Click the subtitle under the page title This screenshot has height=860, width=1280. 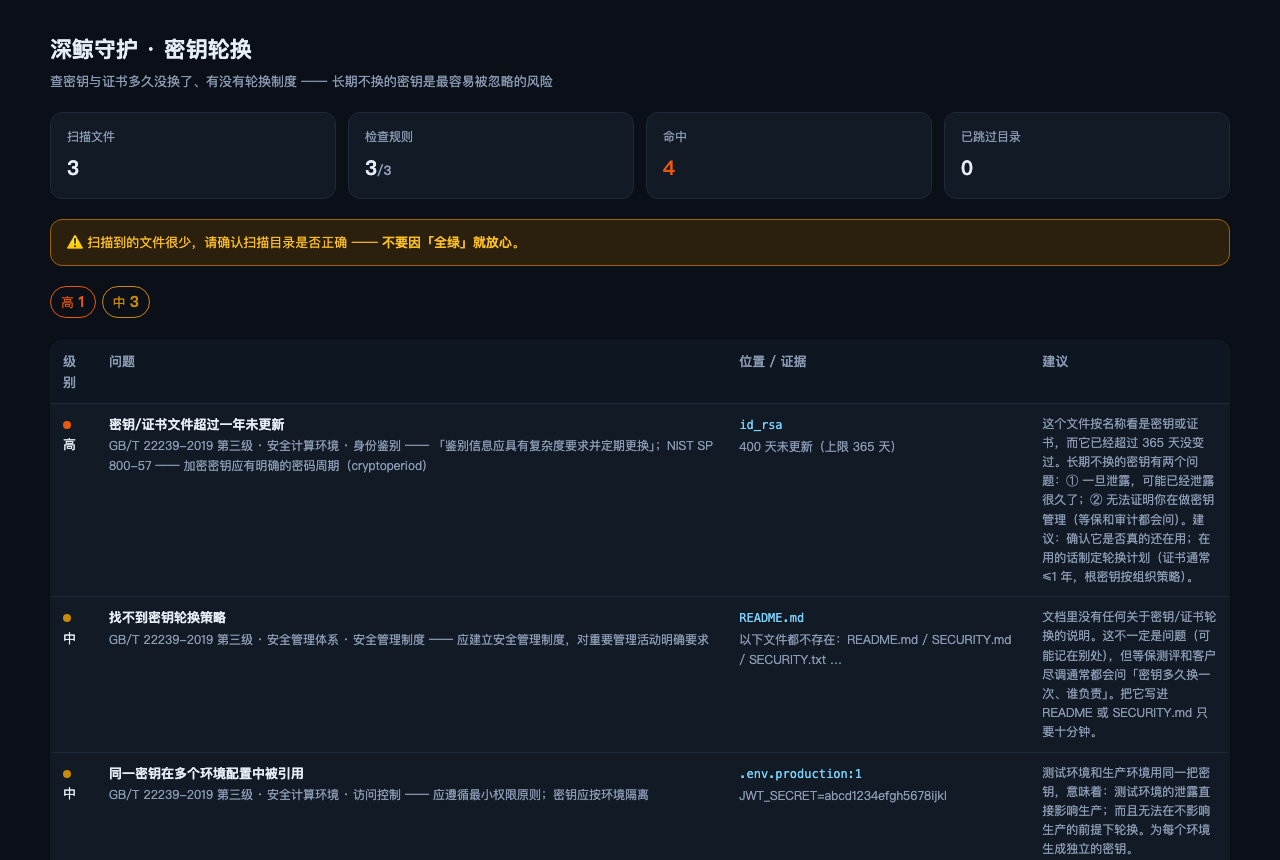[x=301, y=81]
